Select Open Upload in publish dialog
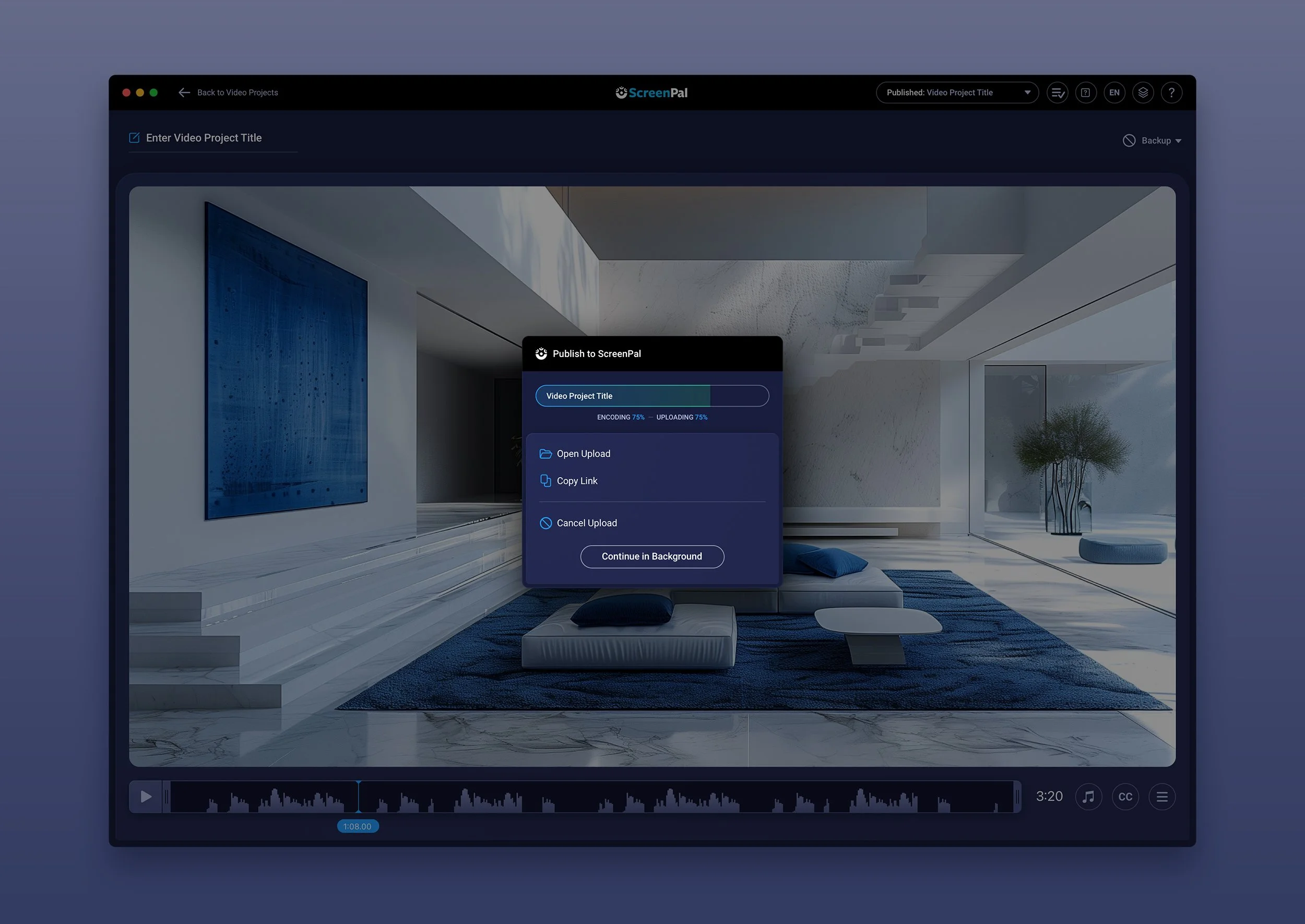Image resolution: width=1305 pixels, height=924 pixels. 583,454
